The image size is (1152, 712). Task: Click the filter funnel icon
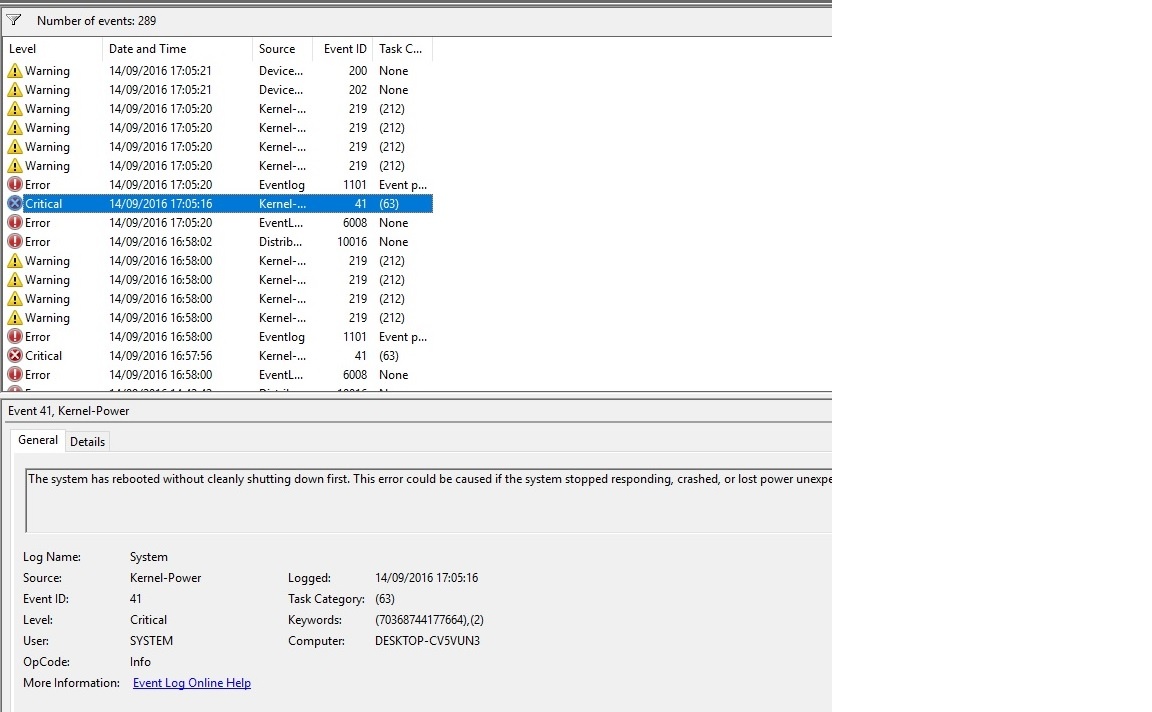point(14,20)
